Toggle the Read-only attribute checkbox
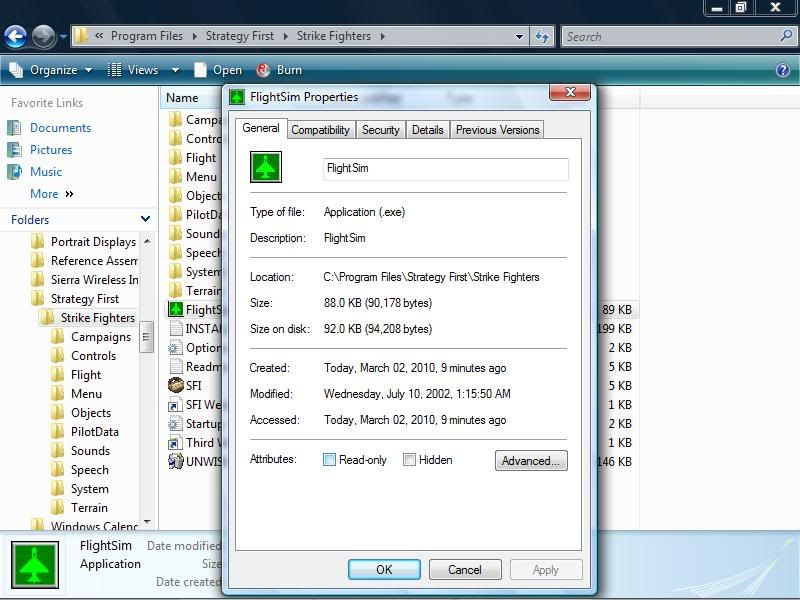The image size is (800, 600). (330, 460)
